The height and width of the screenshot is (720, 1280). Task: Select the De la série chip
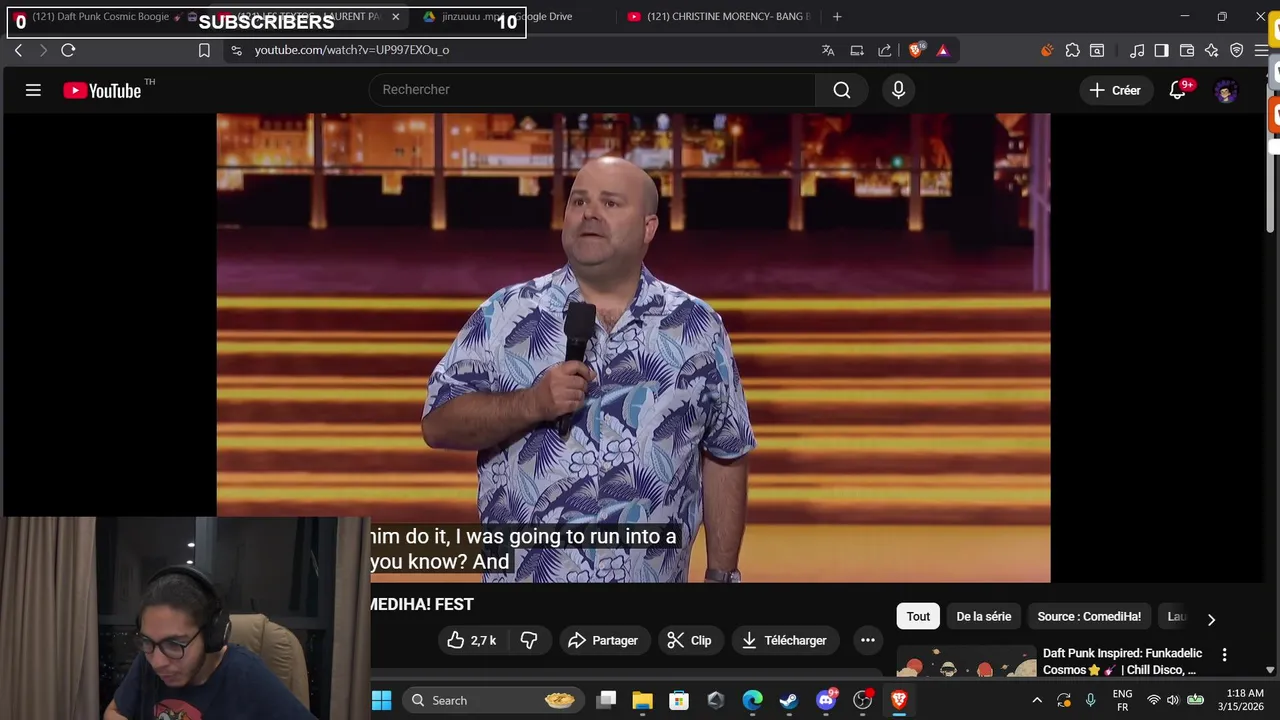click(984, 617)
